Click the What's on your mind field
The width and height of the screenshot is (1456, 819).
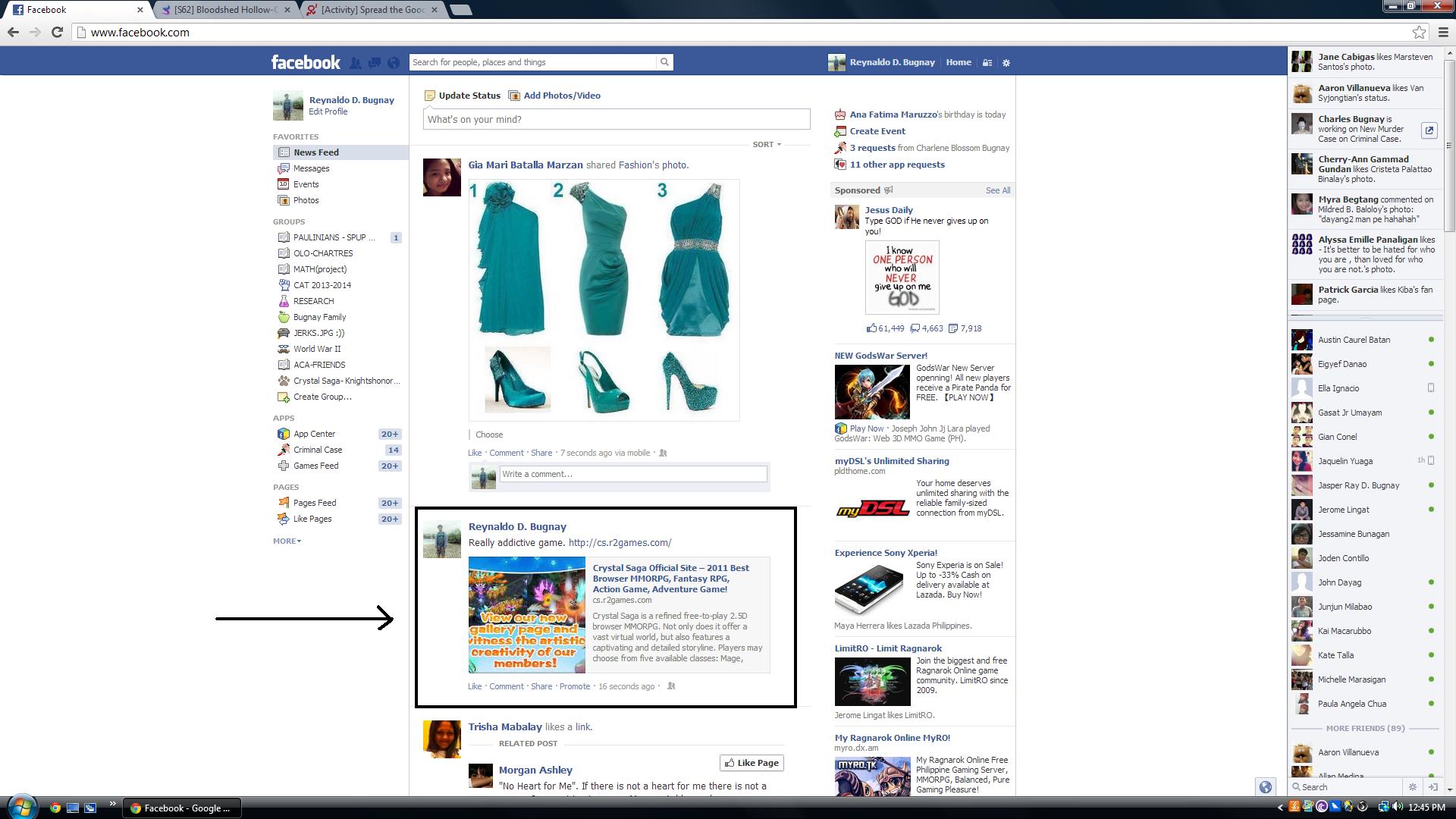pyautogui.click(x=616, y=119)
